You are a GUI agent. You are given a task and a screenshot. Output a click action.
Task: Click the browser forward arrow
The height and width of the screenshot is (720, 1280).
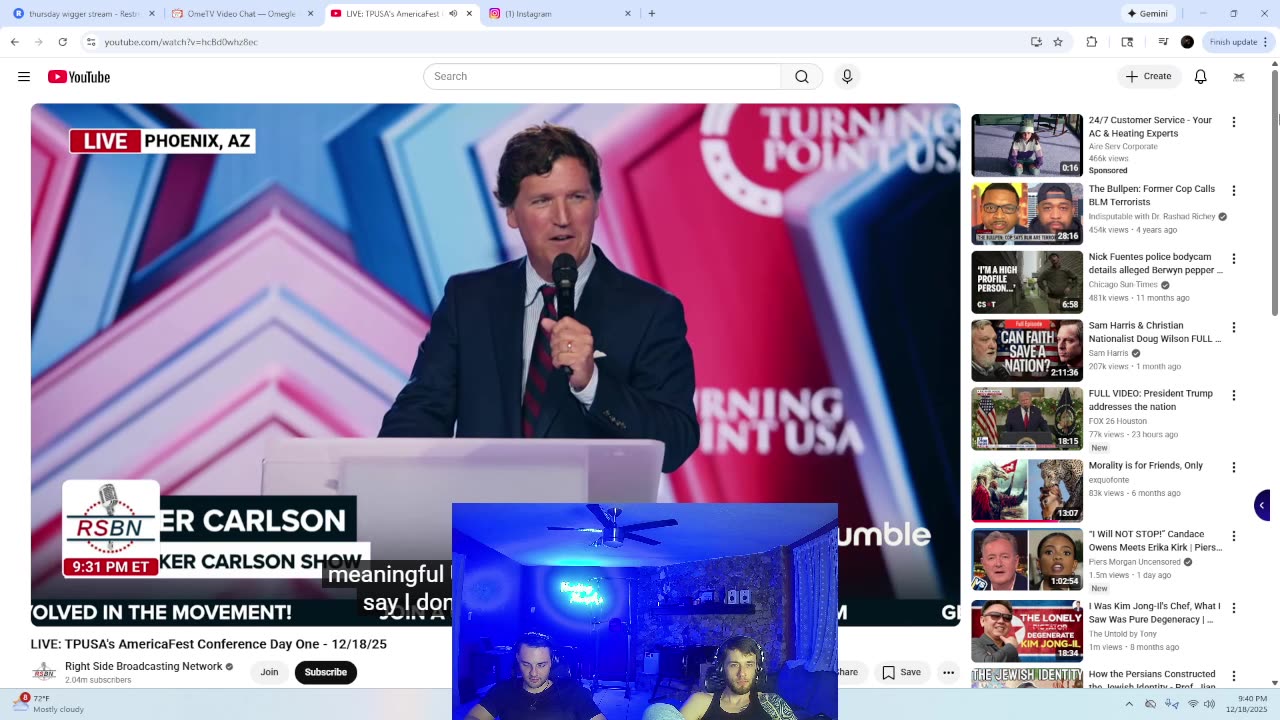38,42
